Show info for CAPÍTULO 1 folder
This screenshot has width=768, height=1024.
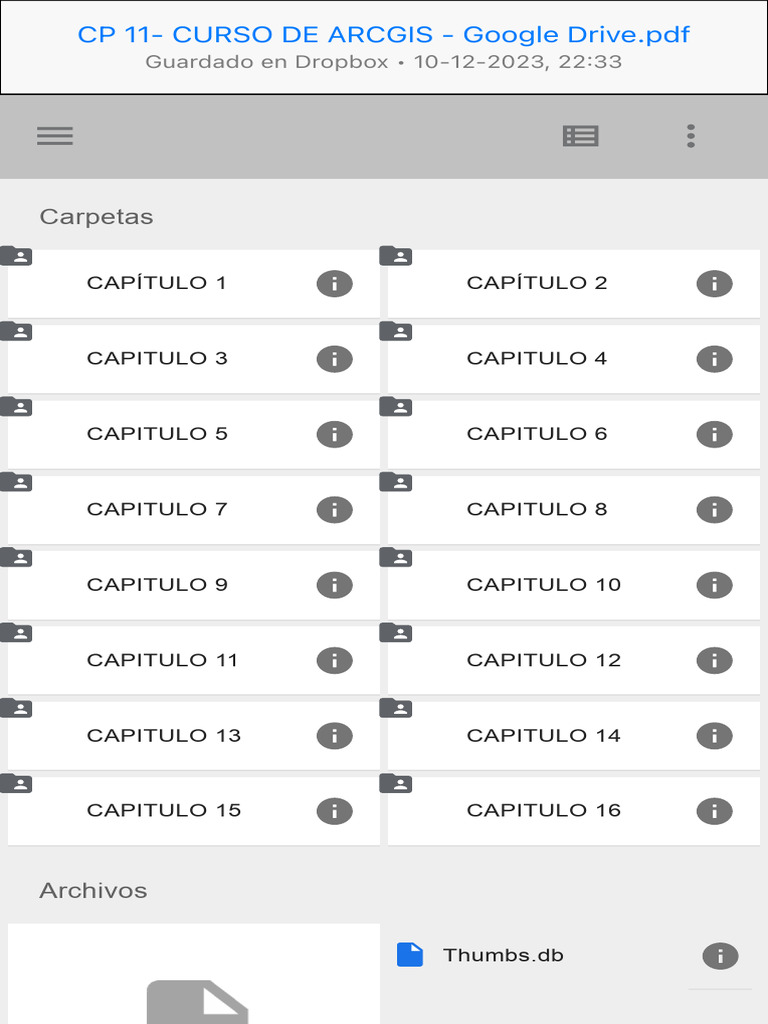334,283
